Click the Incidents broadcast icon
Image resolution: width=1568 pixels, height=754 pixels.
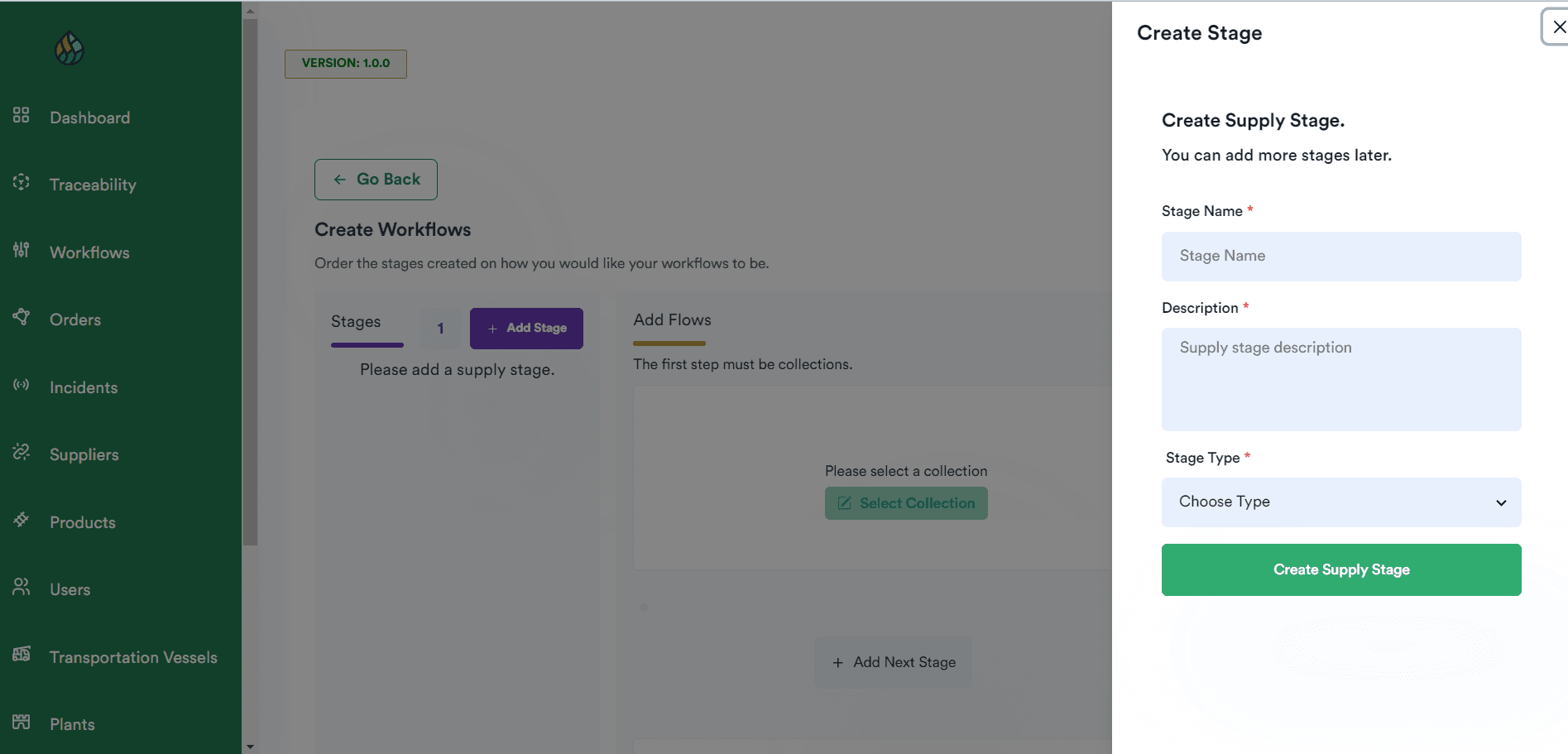pos(22,385)
